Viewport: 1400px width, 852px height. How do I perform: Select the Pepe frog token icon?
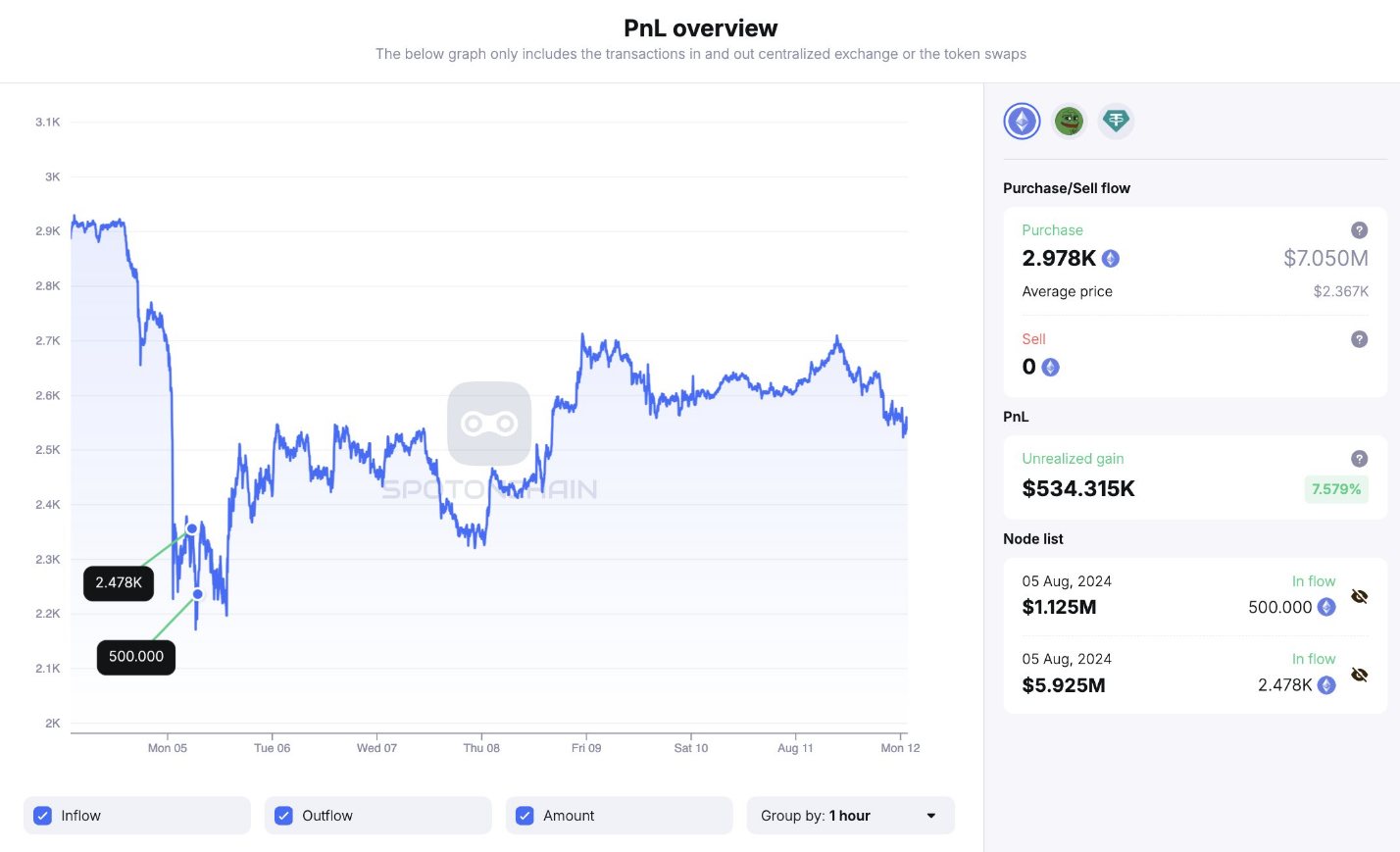pyautogui.click(x=1069, y=122)
